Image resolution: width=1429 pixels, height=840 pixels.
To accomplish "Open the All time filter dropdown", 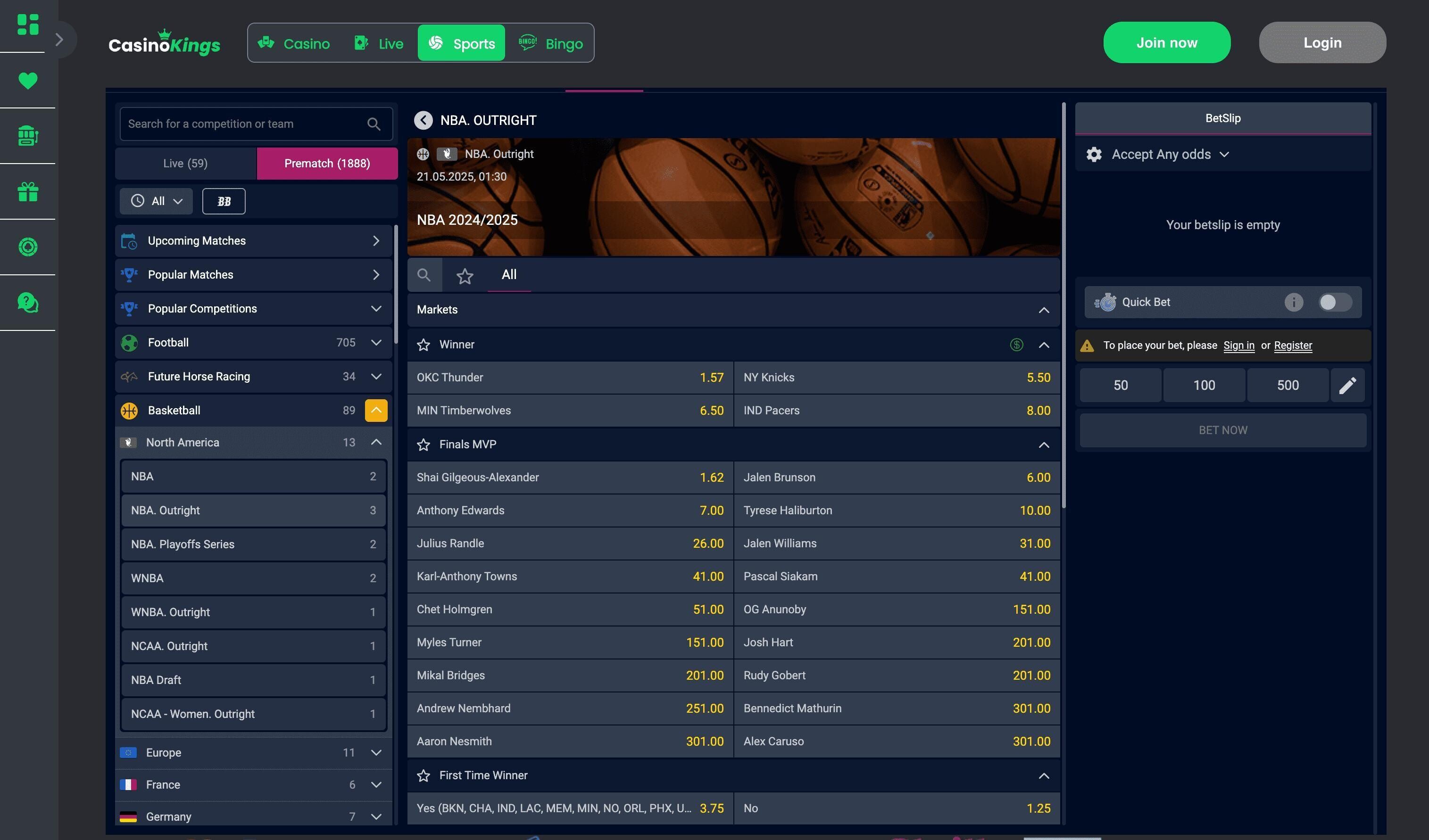I will pyautogui.click(x=157, y=201).
